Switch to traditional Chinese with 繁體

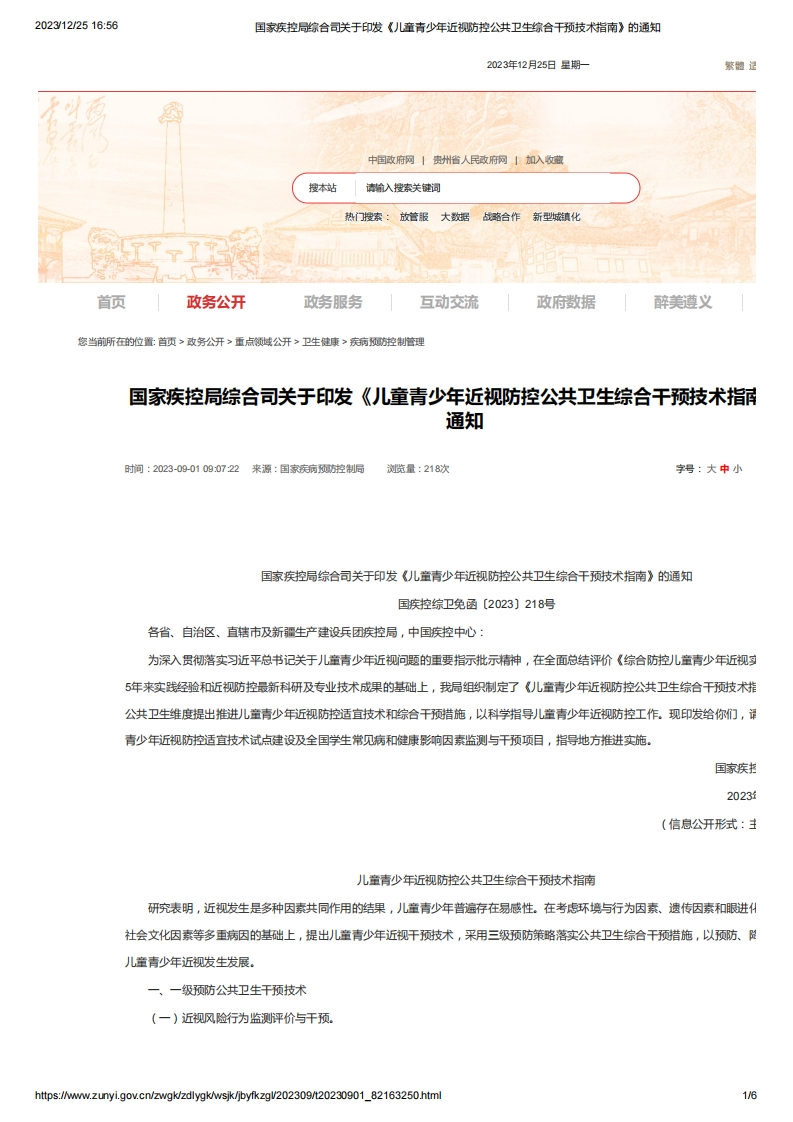click(x=734, y=66)
